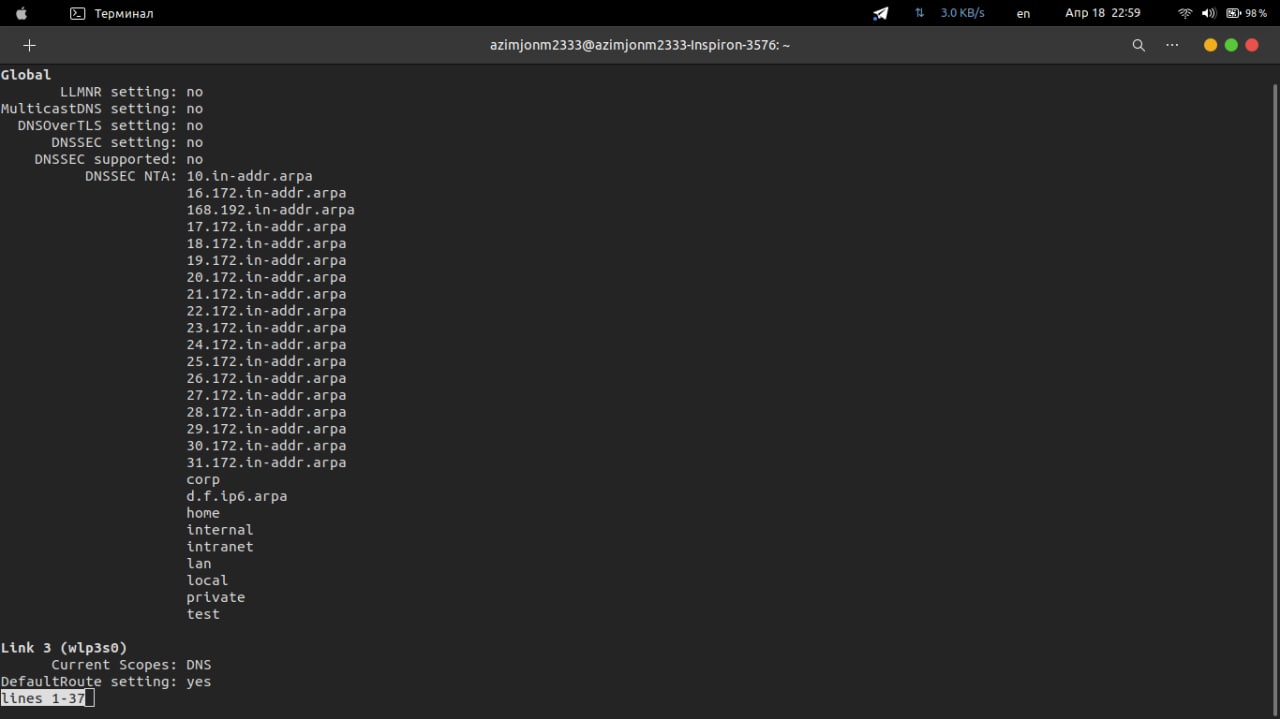Click the 28.172.in-addr.arpa entry
The width and height of the screenshot is (1280, 719).
pos(266,412)
